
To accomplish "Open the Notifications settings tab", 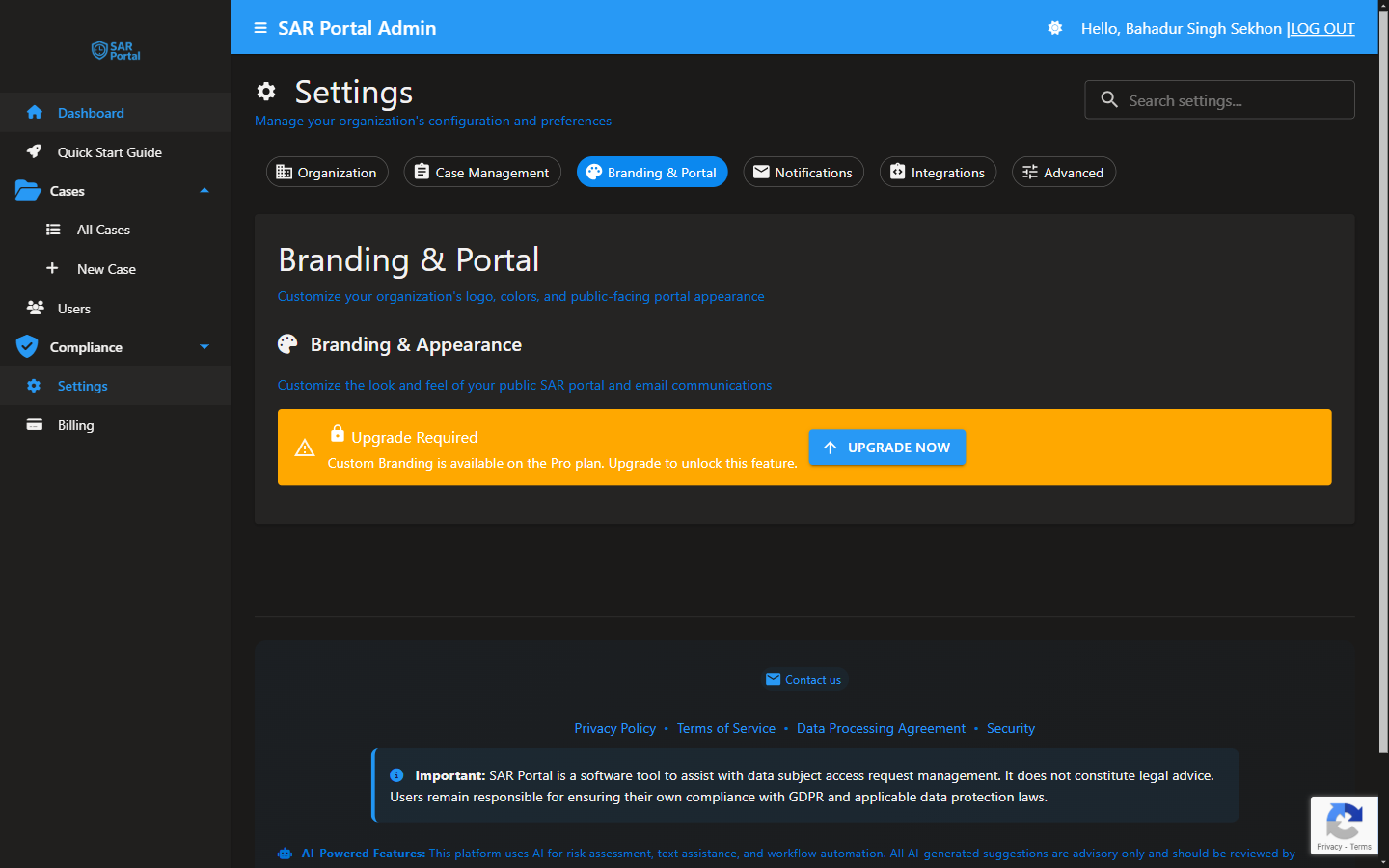I will pyautogui.click(x=803, y=172).
